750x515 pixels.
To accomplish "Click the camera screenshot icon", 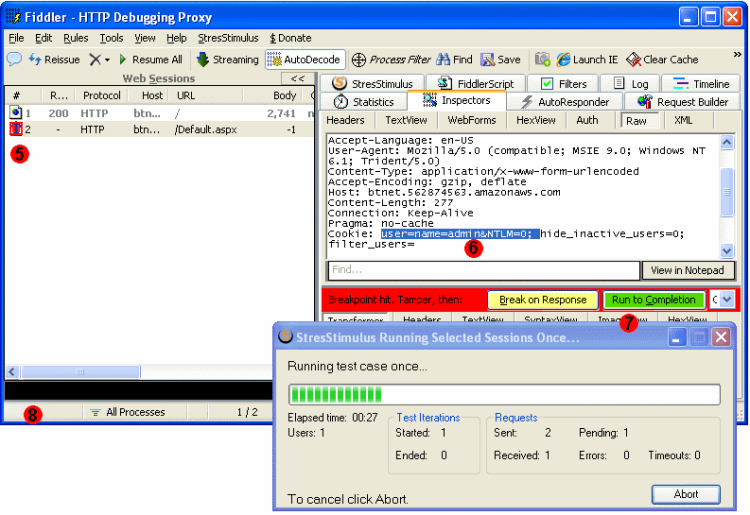I will point(542,59).
